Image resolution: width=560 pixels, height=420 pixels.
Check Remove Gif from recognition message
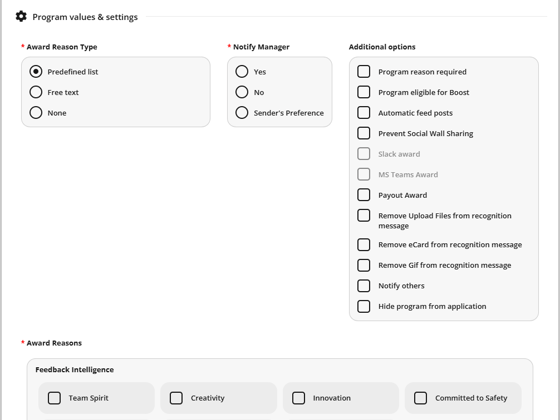pos(364,265)
